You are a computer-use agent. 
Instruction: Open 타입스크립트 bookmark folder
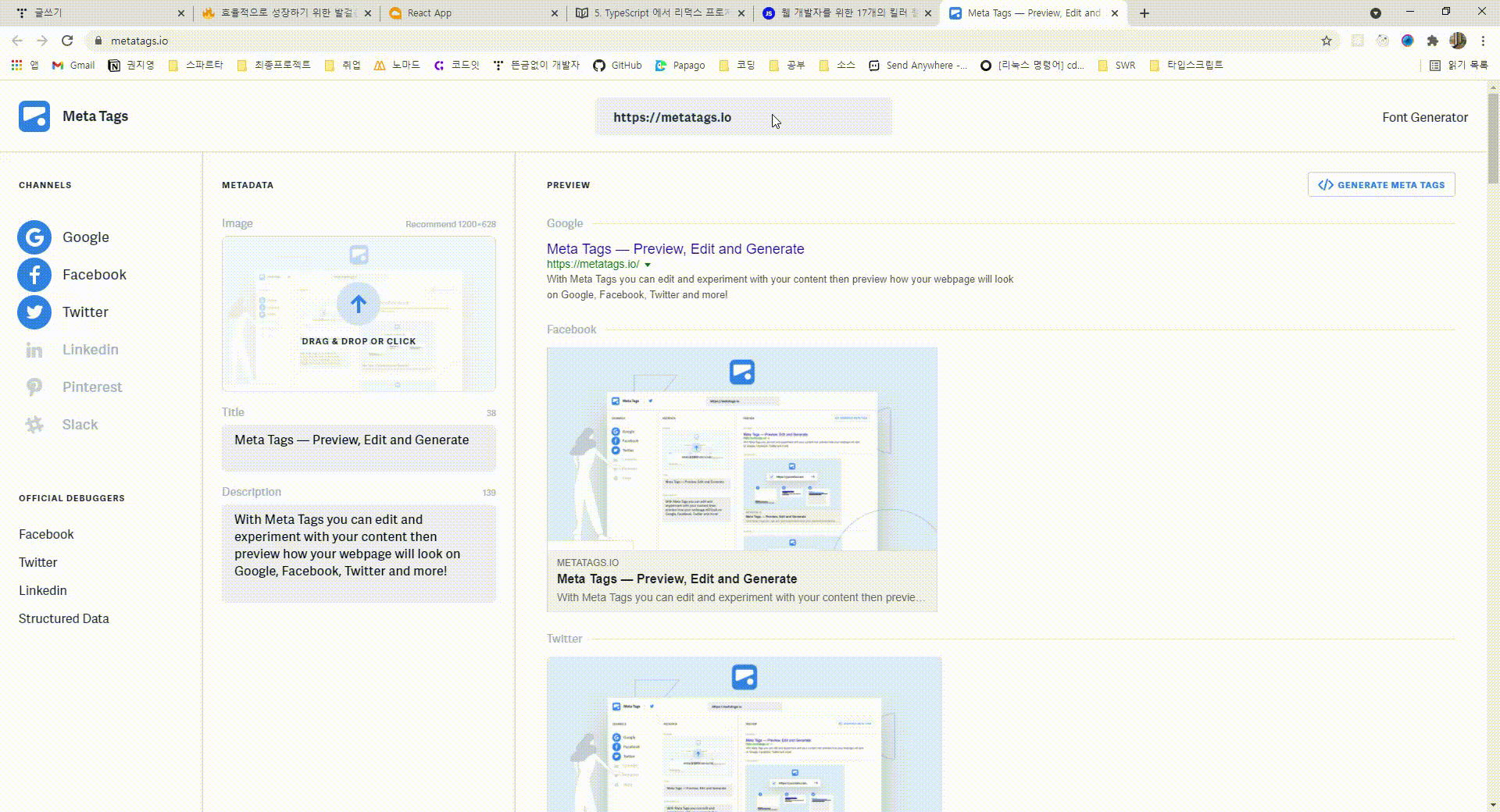click(x=1186, y=66)
